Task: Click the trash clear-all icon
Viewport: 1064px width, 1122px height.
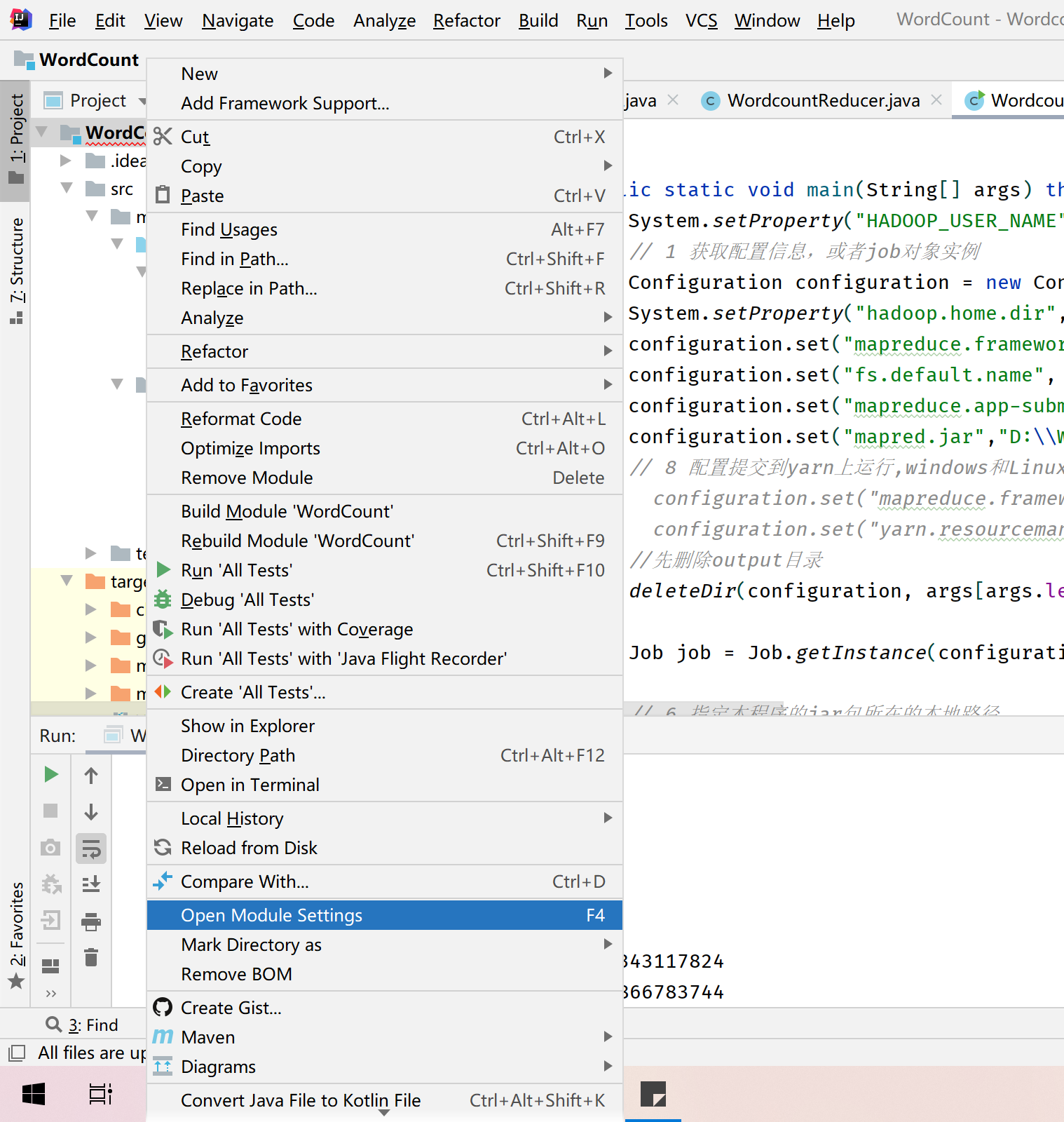Action: 91,957
